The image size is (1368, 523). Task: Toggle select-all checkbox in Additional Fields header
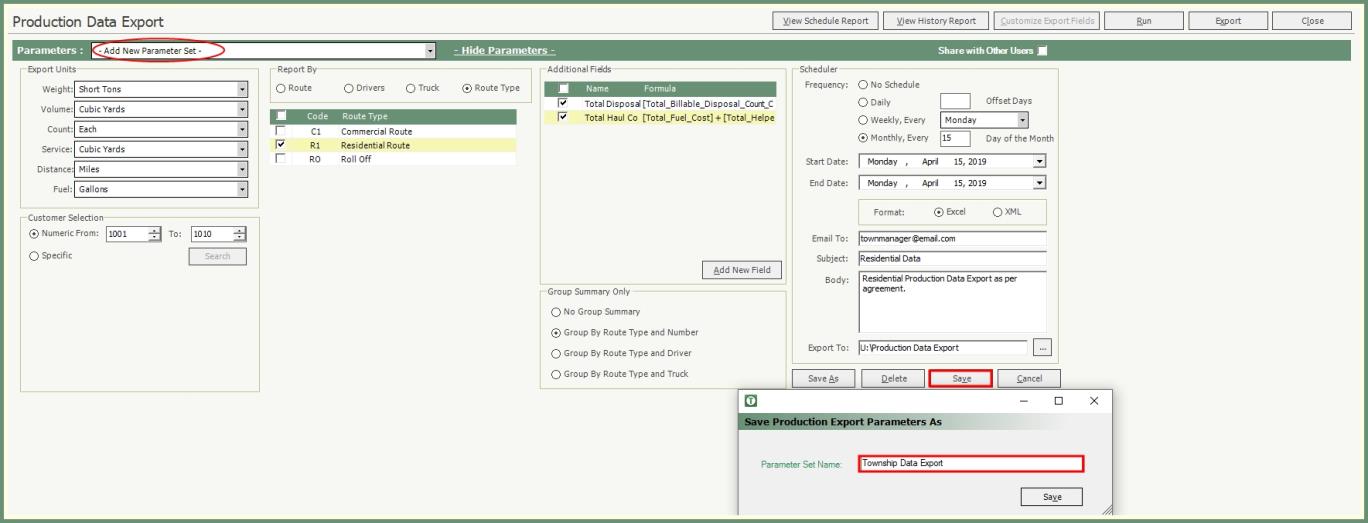(x=564, y=88)
